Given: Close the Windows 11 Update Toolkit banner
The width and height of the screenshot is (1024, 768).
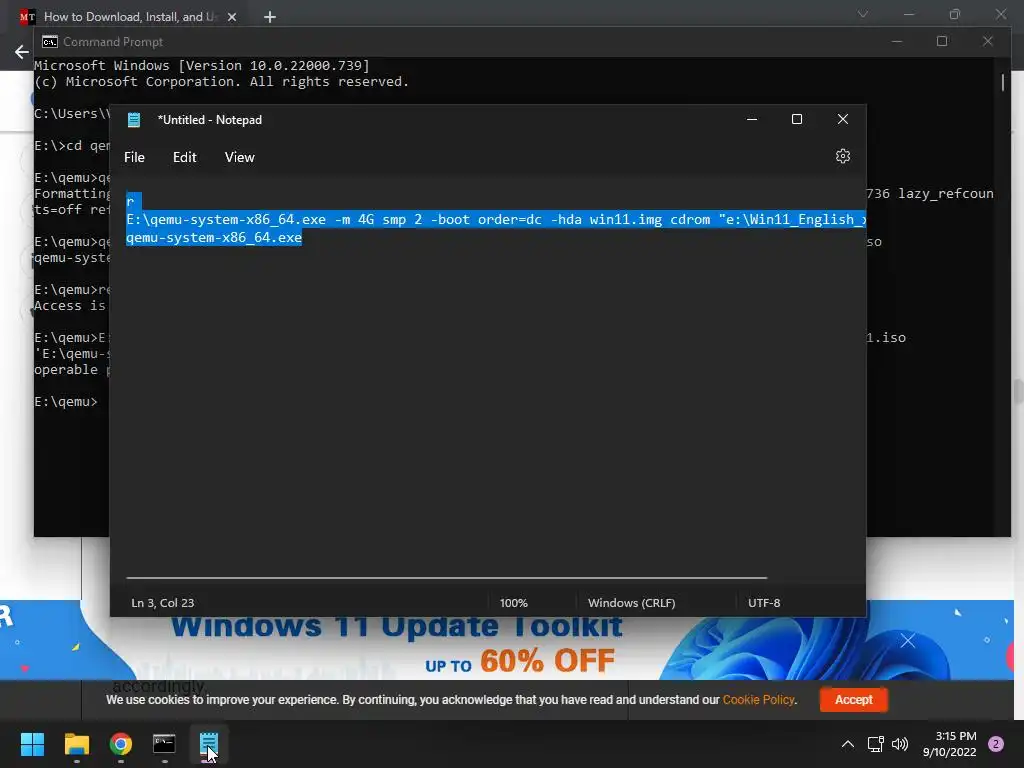Looking at the screenshot, I should [x=908, y=641].
